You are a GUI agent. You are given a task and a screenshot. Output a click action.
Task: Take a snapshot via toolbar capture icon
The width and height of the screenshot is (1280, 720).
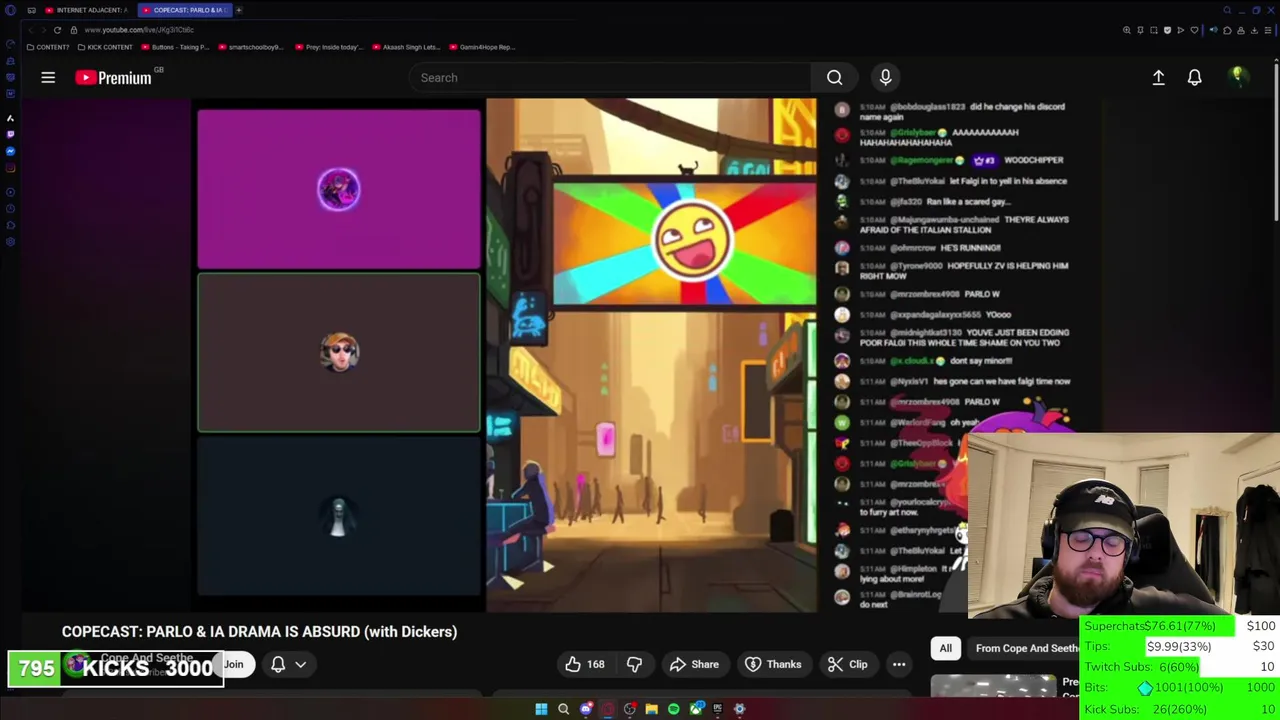point(1153,30)
